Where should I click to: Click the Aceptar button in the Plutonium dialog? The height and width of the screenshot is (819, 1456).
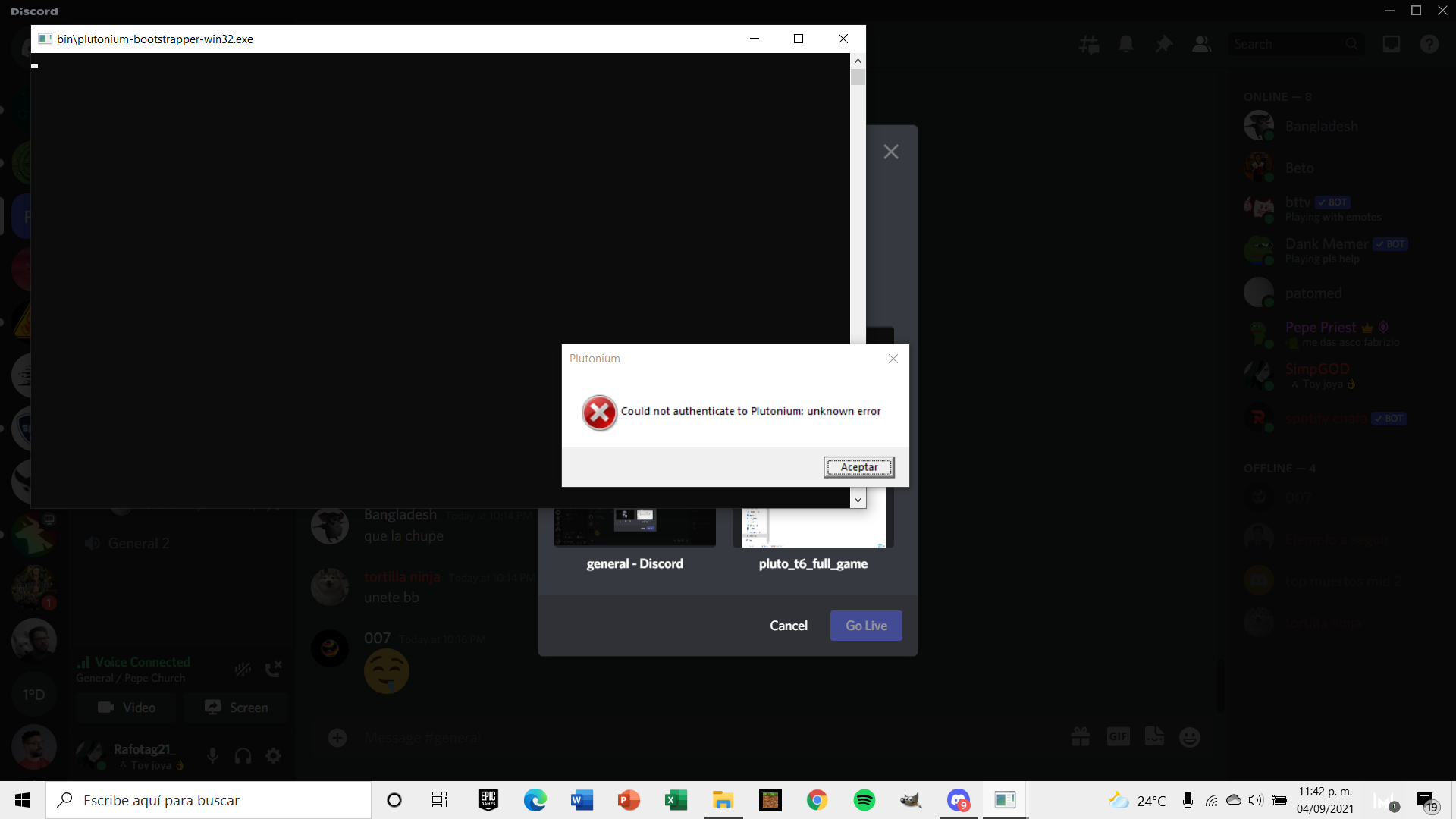point(858,467)
